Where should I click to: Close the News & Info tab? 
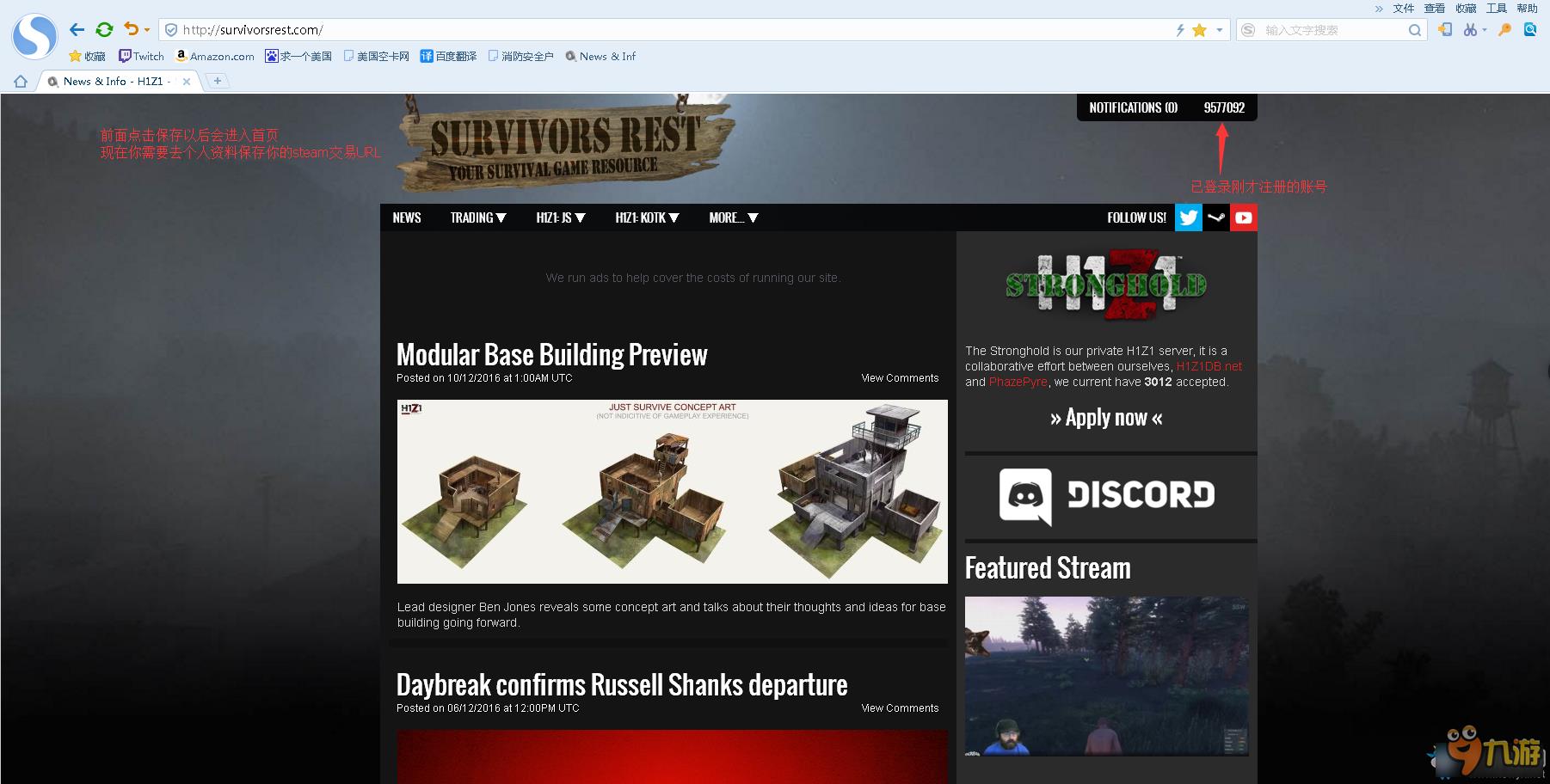tap(187, 82)
